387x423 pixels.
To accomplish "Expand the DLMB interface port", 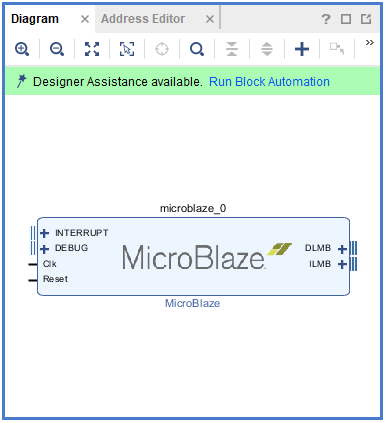I will 342,249.
